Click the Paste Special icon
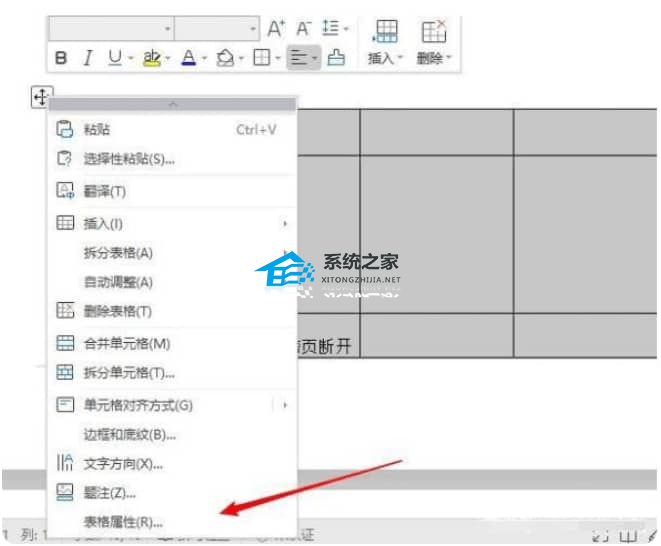The image size is (661, 546). click(65, 159)
